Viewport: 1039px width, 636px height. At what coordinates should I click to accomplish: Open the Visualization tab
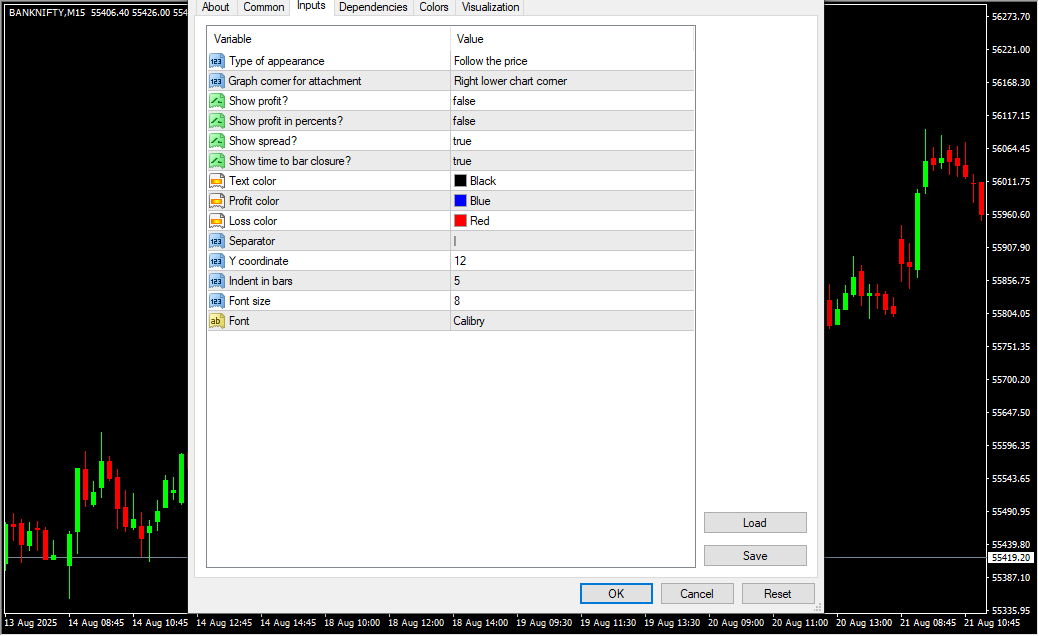490,7
